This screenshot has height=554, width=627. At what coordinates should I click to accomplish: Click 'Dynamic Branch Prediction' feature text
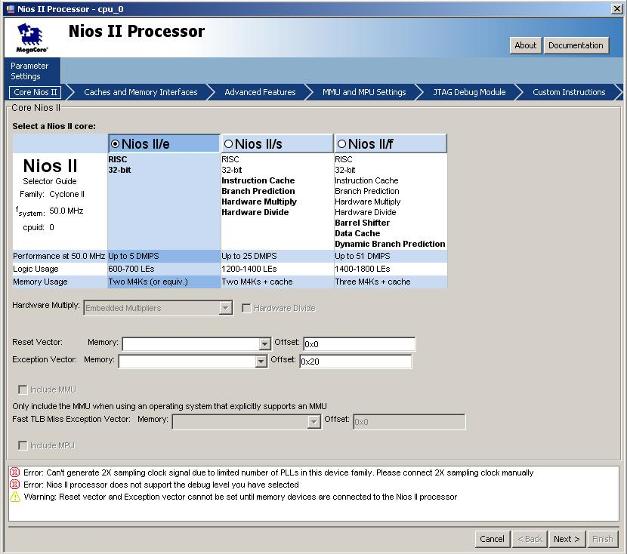390,244
